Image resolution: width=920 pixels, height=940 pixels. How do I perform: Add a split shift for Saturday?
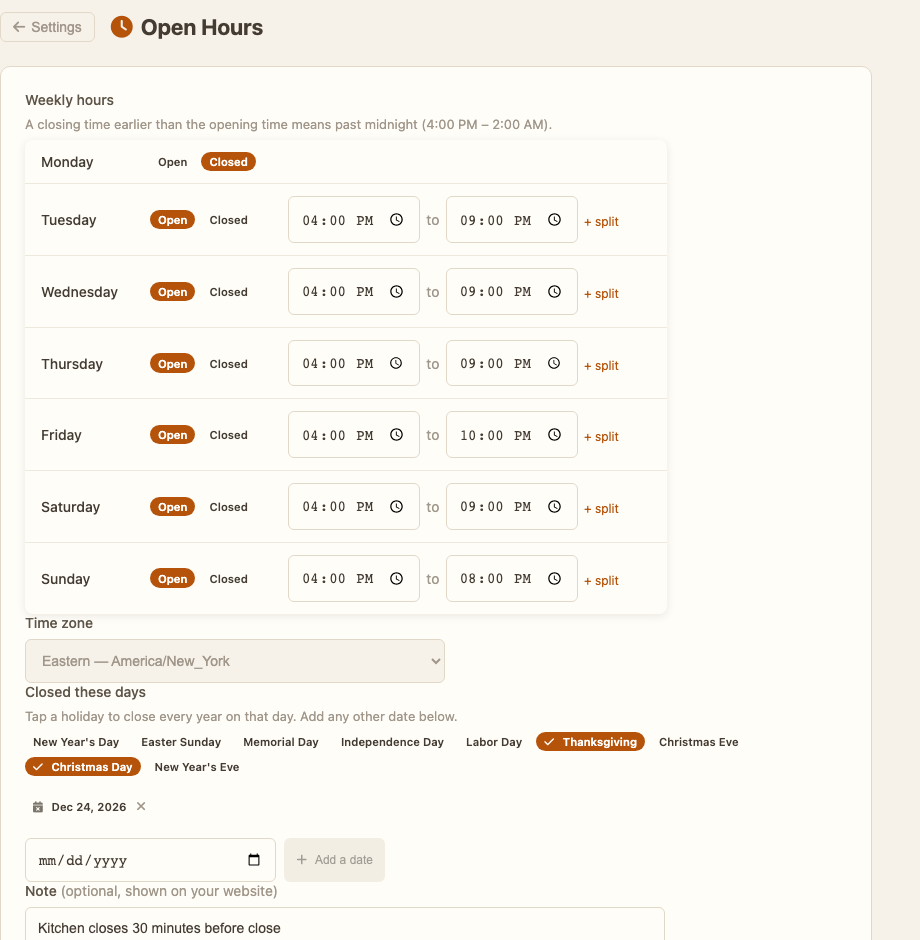[601, 508]
